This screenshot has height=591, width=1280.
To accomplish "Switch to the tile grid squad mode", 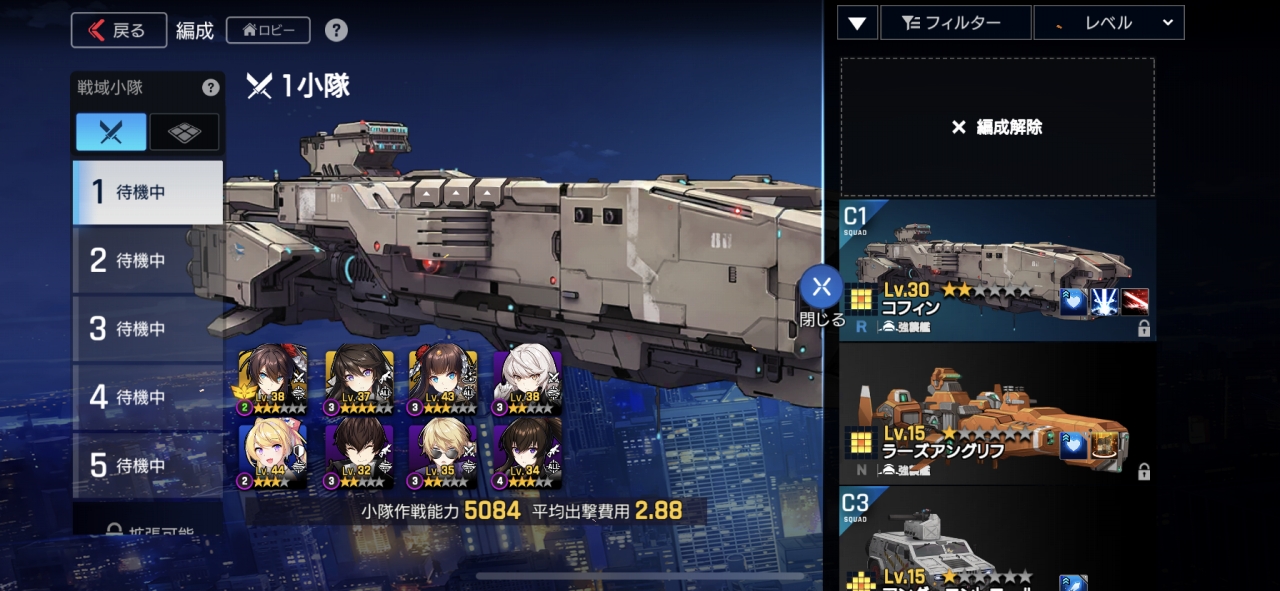I will pyautogui.click(x=184, y=132).
